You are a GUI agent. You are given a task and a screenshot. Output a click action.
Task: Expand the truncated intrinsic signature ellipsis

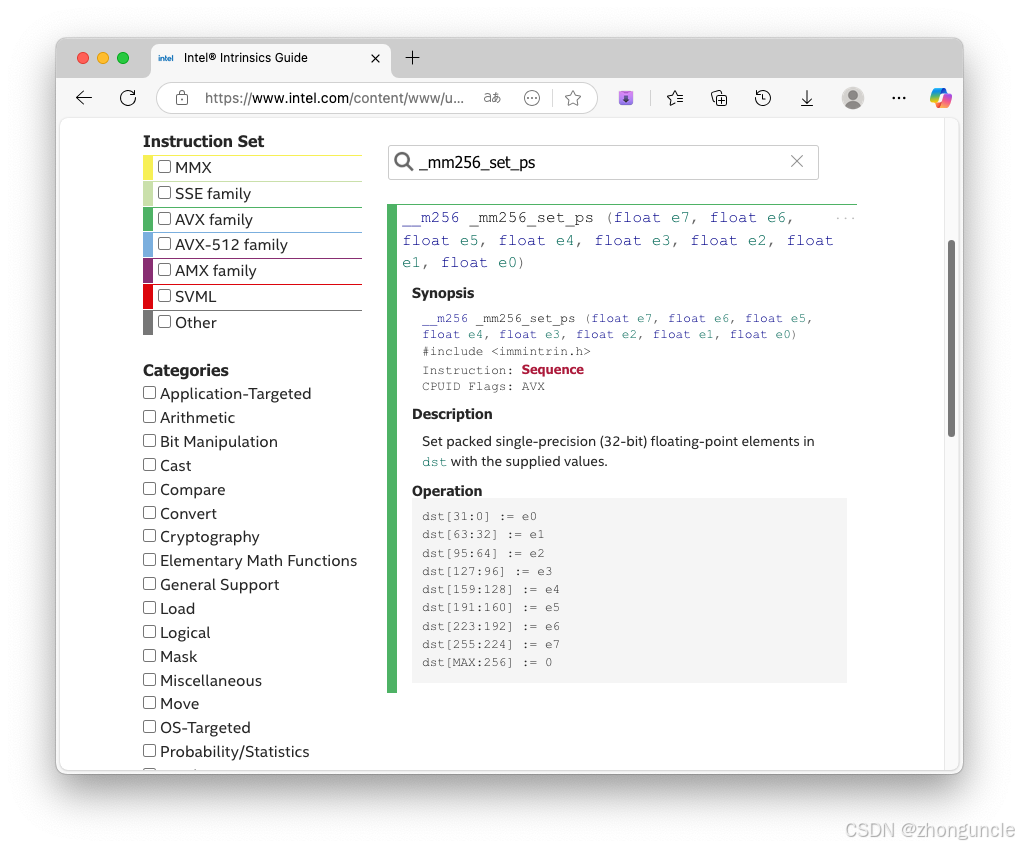(845, 216)
